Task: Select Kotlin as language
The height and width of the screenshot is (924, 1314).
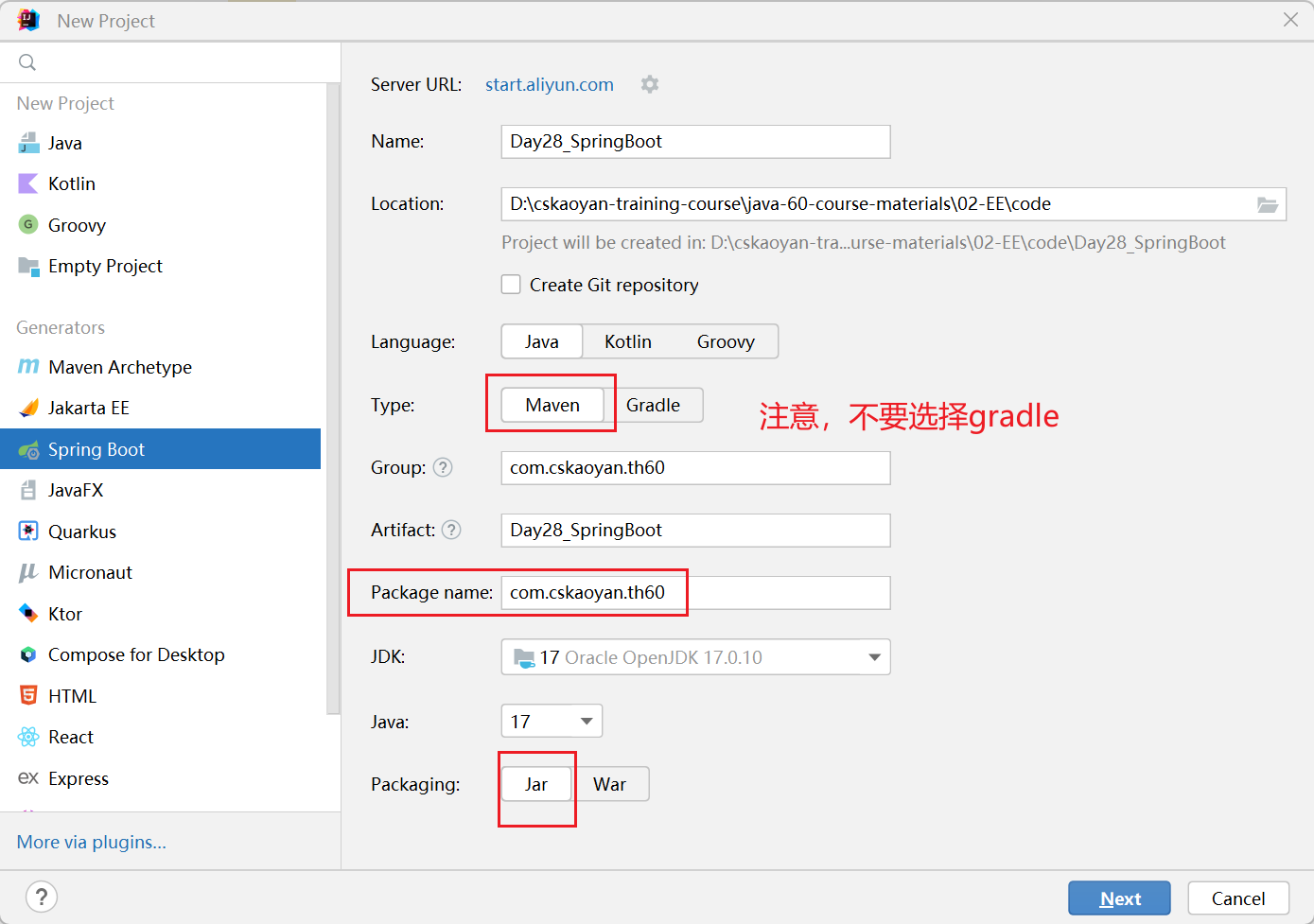Action: [x=628, y=341]
